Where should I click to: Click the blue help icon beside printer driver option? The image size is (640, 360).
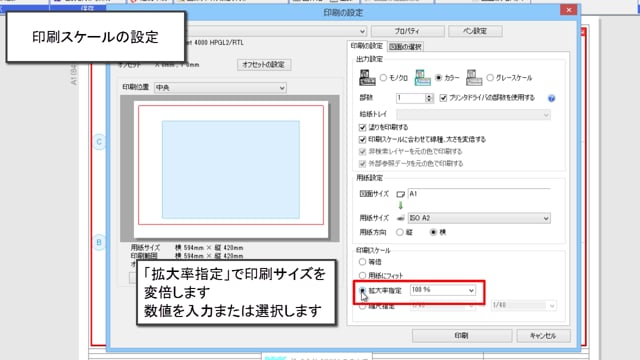pos(551,98)
